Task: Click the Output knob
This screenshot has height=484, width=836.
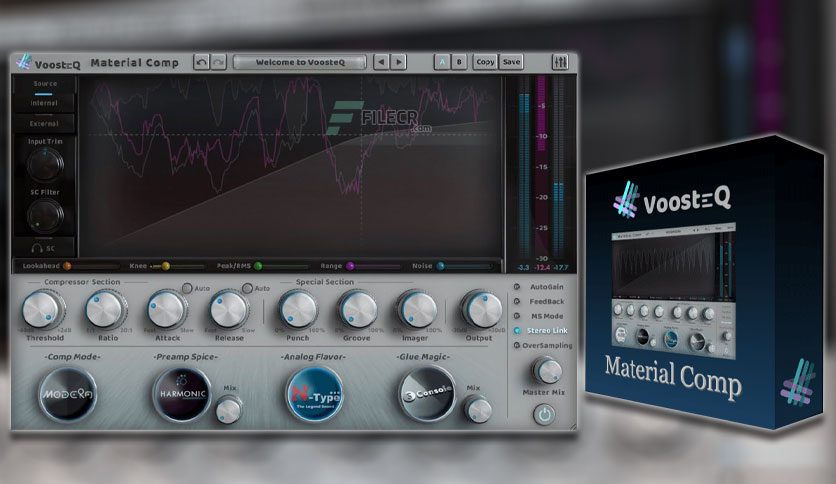Action: point(482,309)
